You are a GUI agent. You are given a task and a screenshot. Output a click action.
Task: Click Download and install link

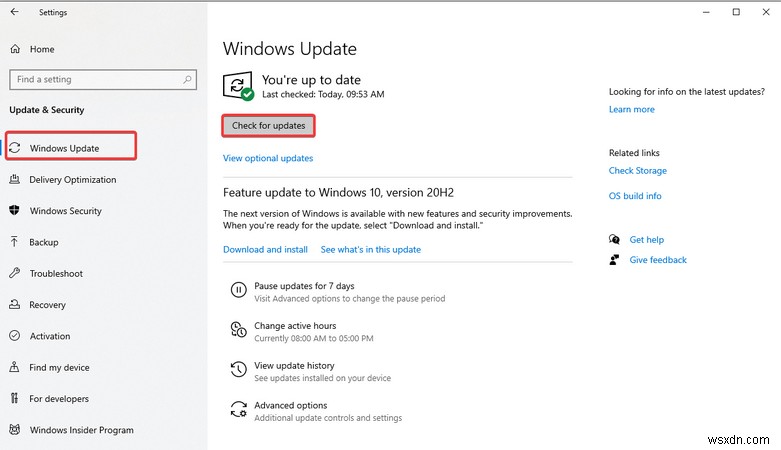click(x=265, y=249)
